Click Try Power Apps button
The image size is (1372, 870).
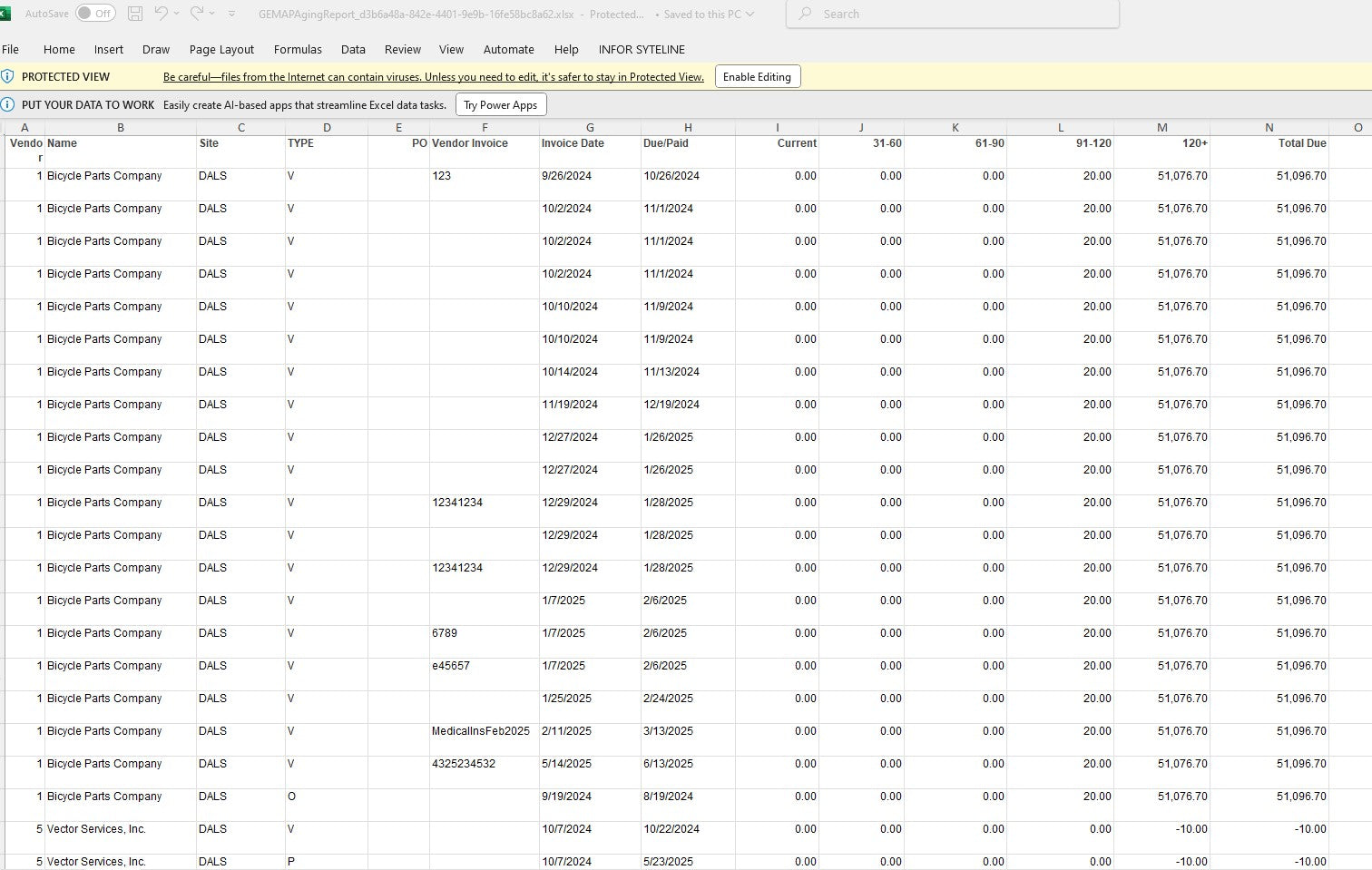501,105
